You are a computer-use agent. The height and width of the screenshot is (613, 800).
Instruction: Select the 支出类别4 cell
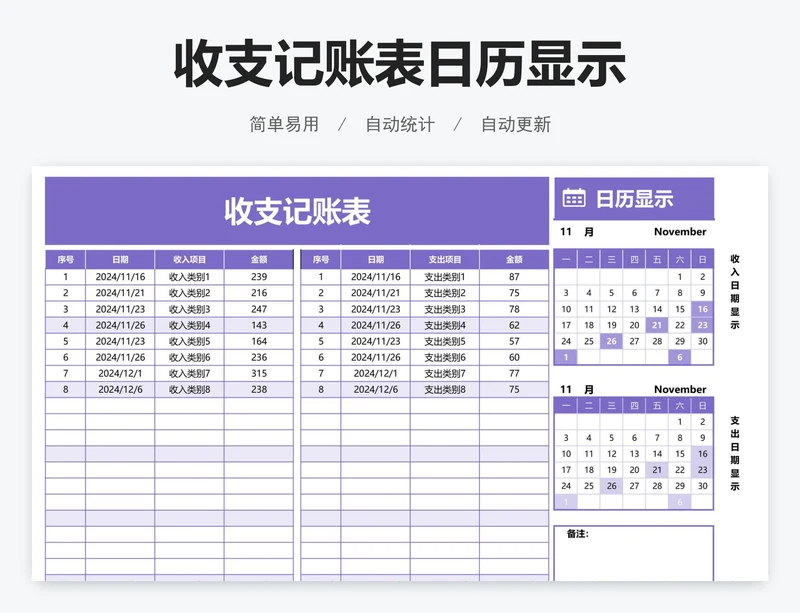(x=445, y=325)
